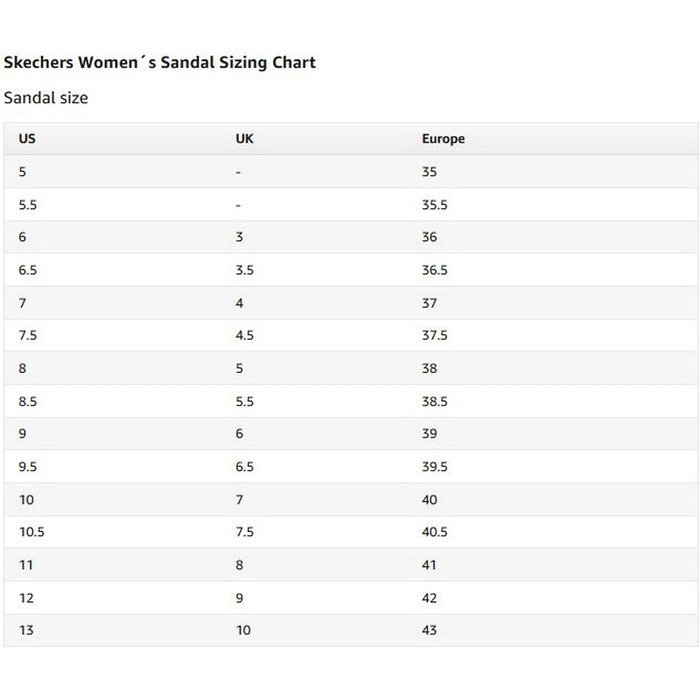Click the Europe size 40 cell

click(x=429, y=500)
